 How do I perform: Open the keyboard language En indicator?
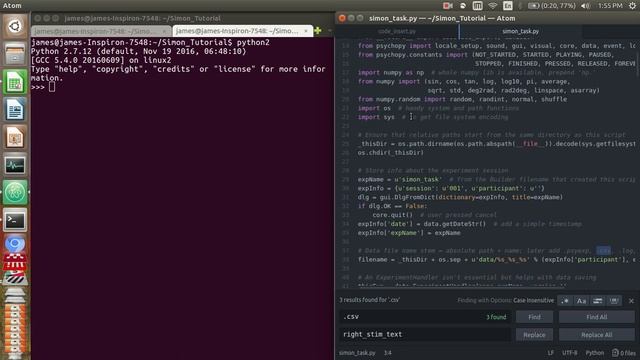pos(508,6)
